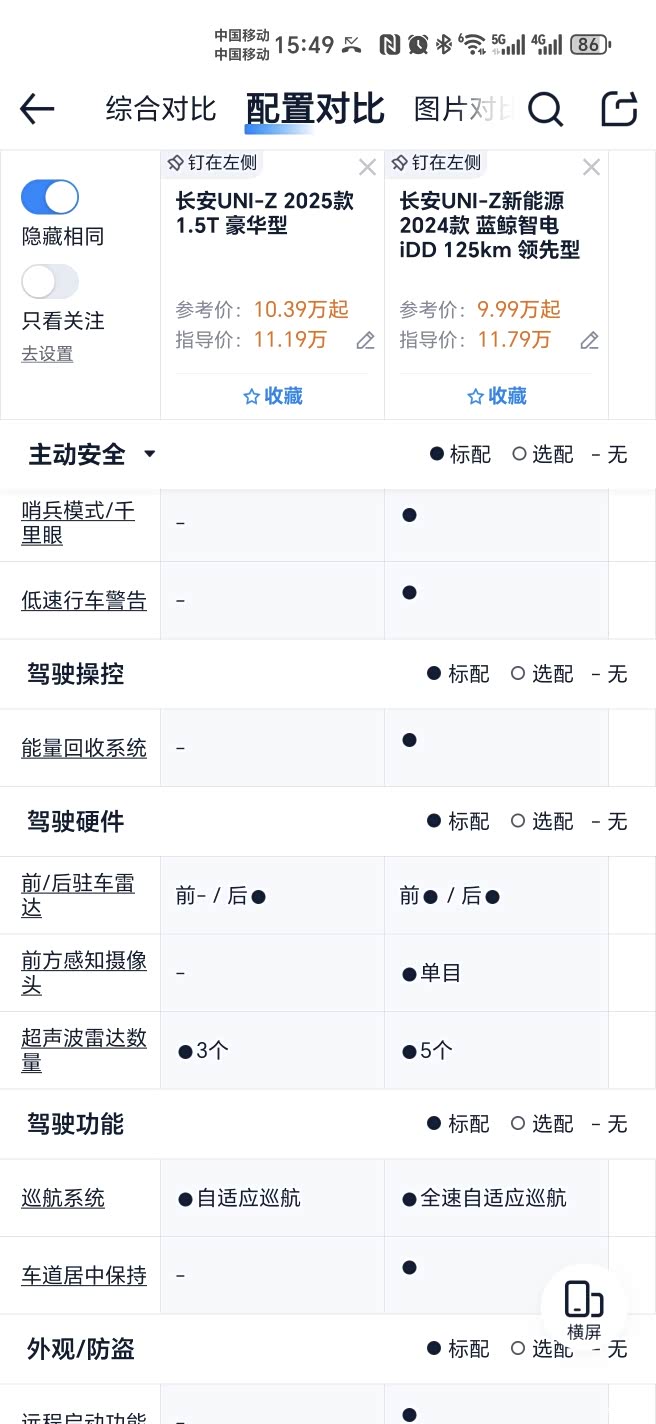Image resolution: width=656 pixels, height=1424 pixels.
Task: Enable the 只看关注 toggle
Action: click(50, 282)
